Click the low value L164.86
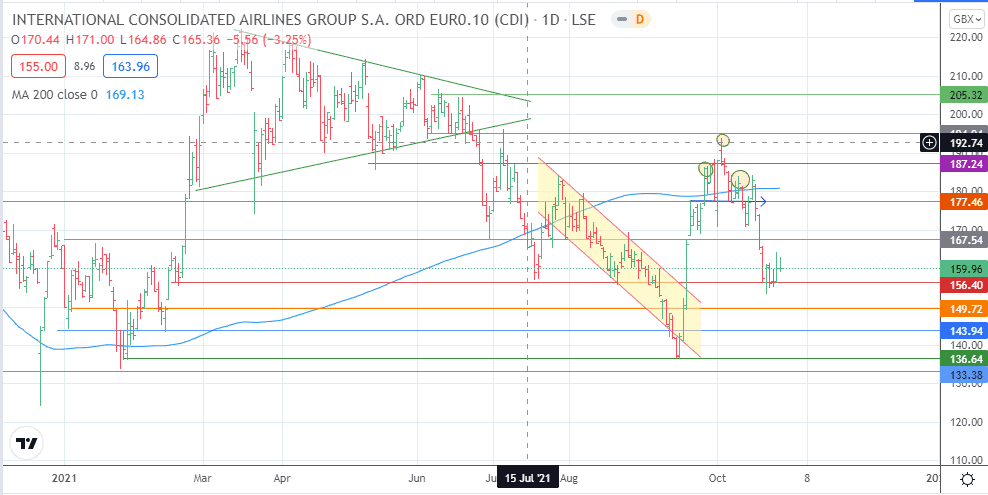988x495 pixels. pyautogui.click(x=142, y=40)
